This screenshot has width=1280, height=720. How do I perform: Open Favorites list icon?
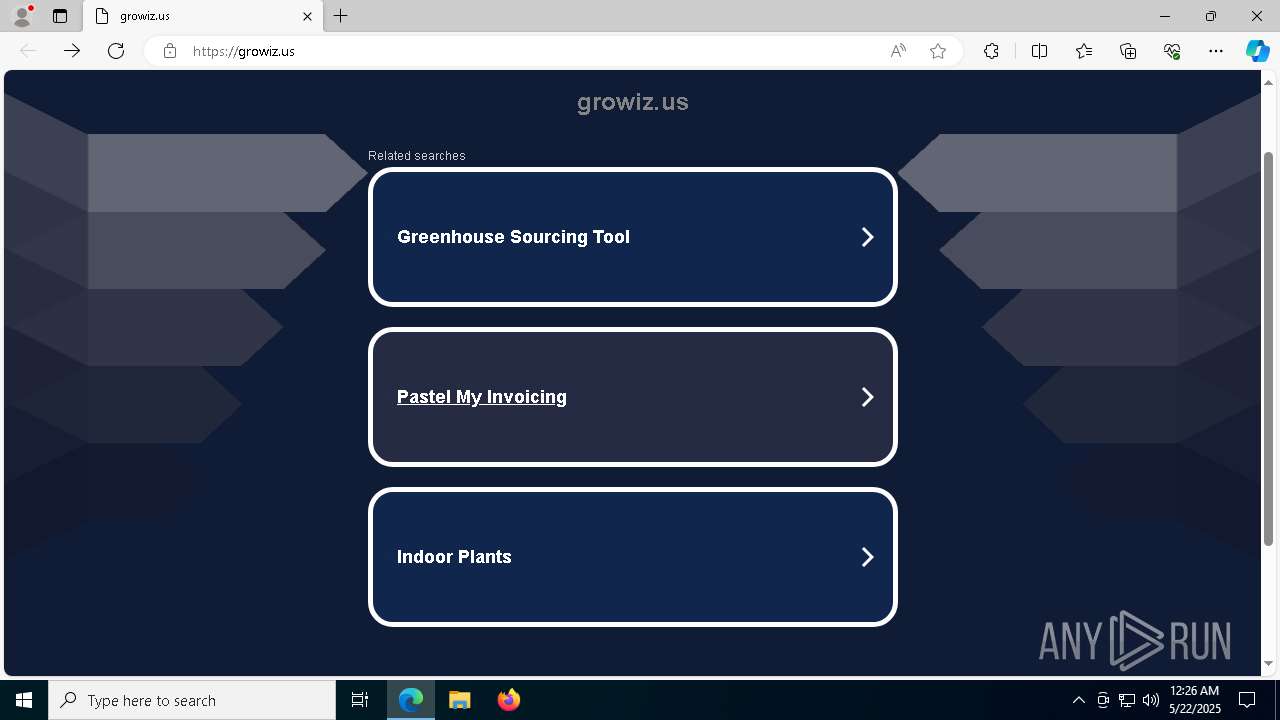(1084, 51)
